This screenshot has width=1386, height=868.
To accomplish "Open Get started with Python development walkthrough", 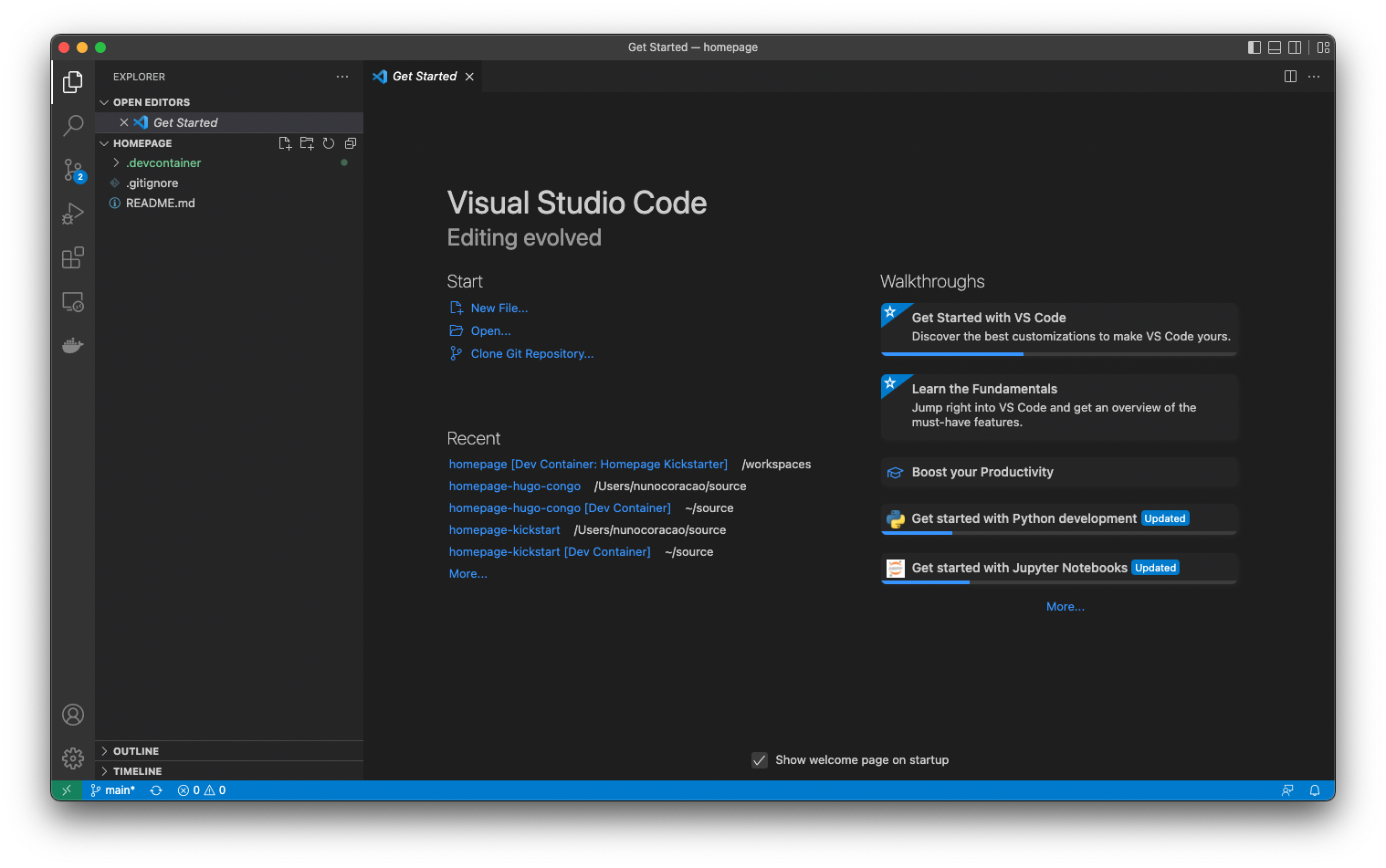I will 1024,518.
